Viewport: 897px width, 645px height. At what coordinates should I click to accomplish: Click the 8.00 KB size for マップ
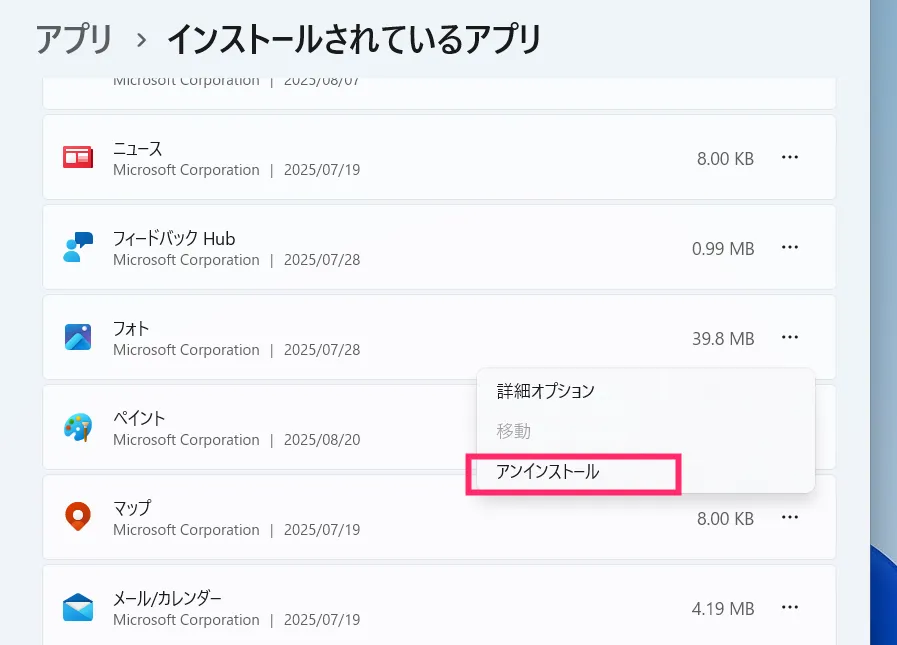(725, 519)
